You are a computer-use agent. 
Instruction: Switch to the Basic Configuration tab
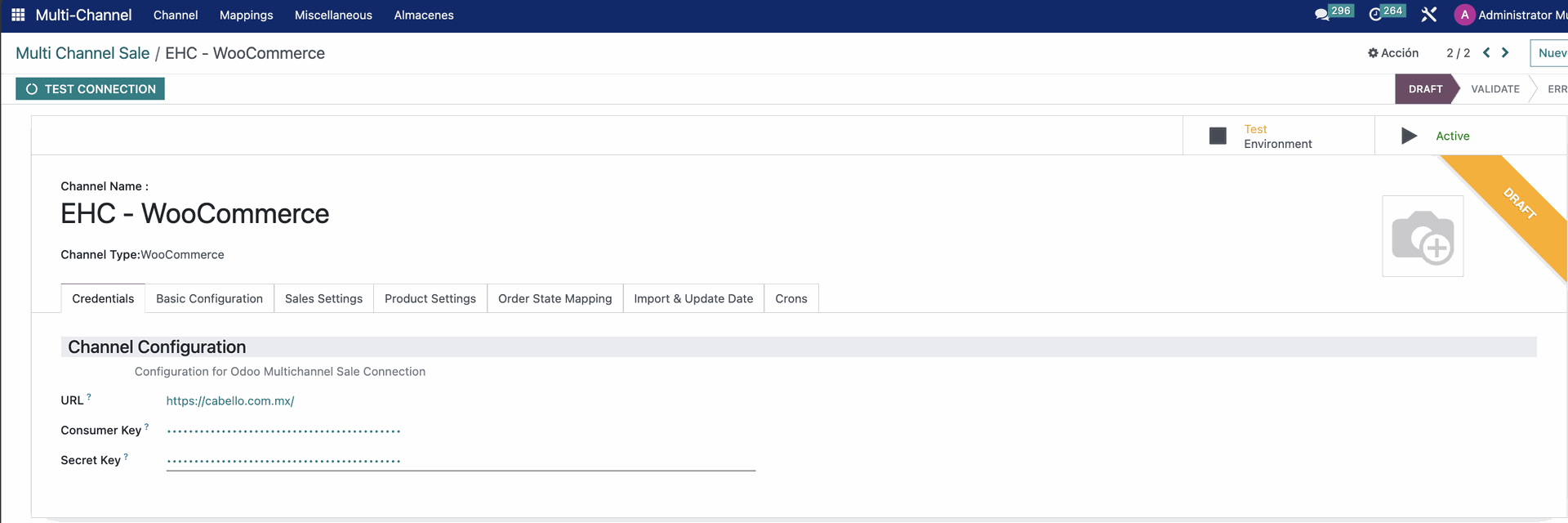pos(209,298)
